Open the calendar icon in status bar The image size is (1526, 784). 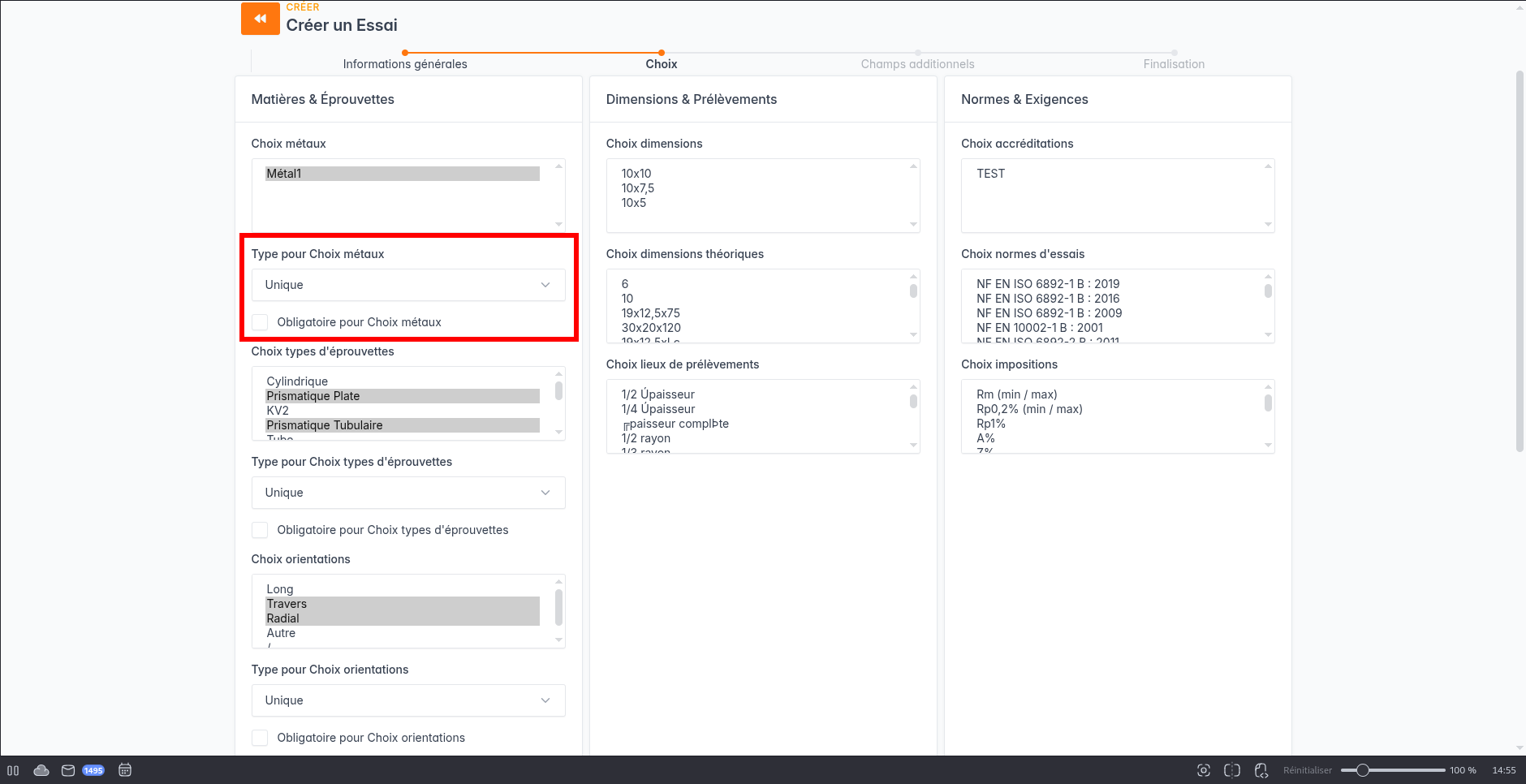click(x=125, y=770)
